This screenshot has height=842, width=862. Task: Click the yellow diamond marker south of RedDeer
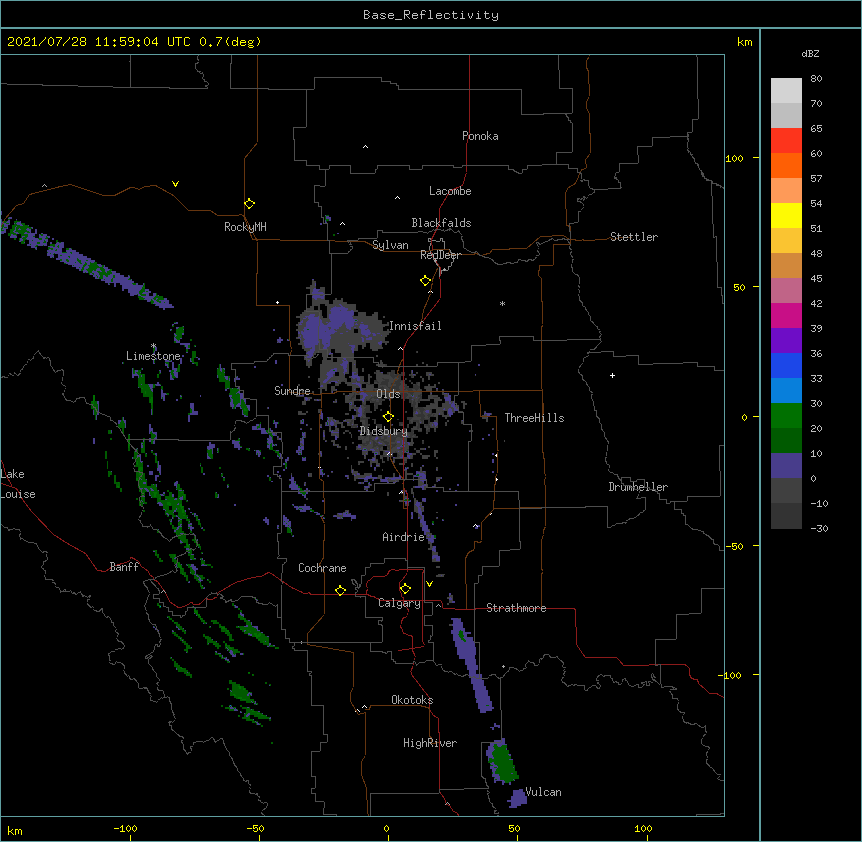pyautogui.click(x=425, y=281)
